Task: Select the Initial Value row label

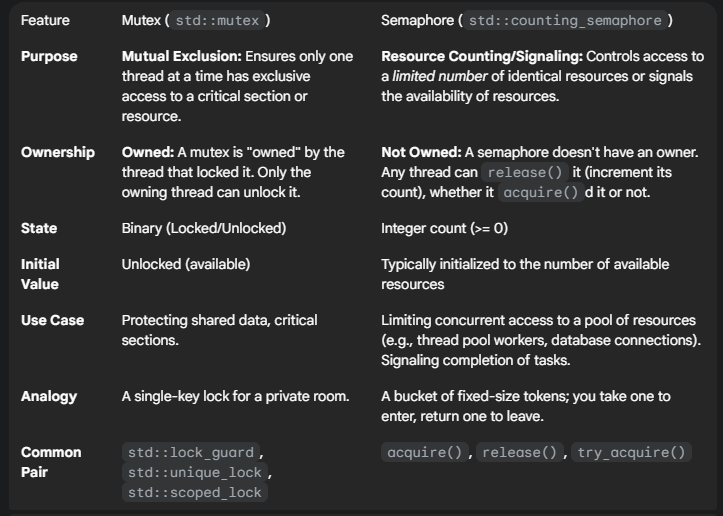Action: click(x=40, y=274)
